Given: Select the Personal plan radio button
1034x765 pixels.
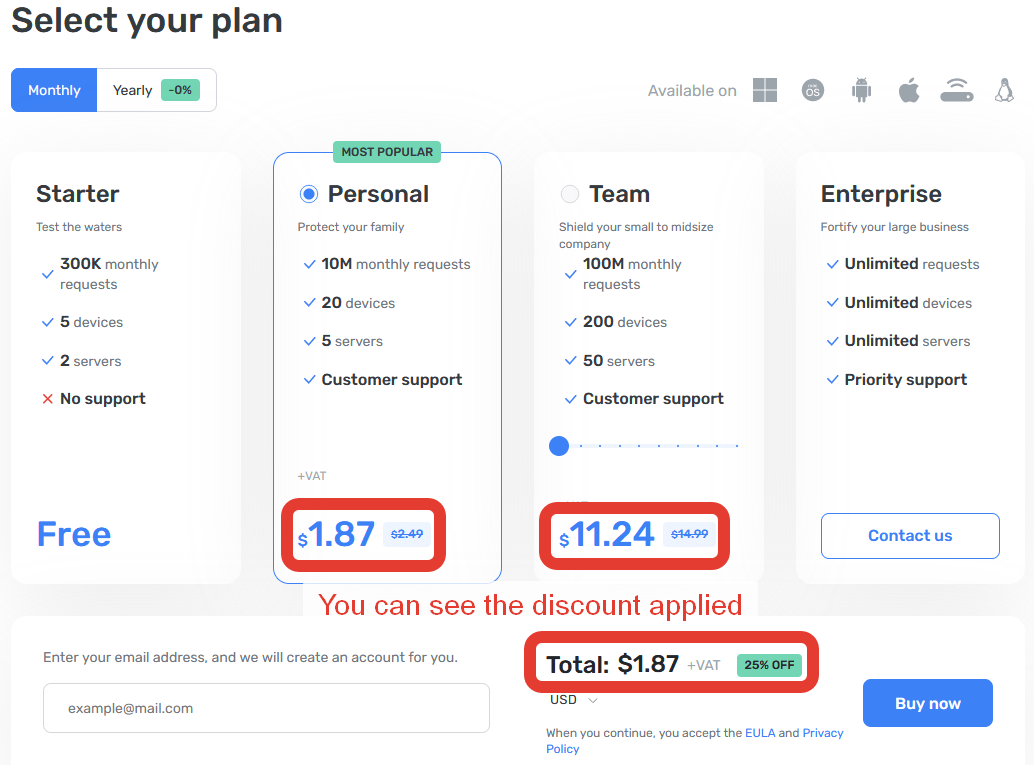Looking at the screenshot, I should [309, 194].
